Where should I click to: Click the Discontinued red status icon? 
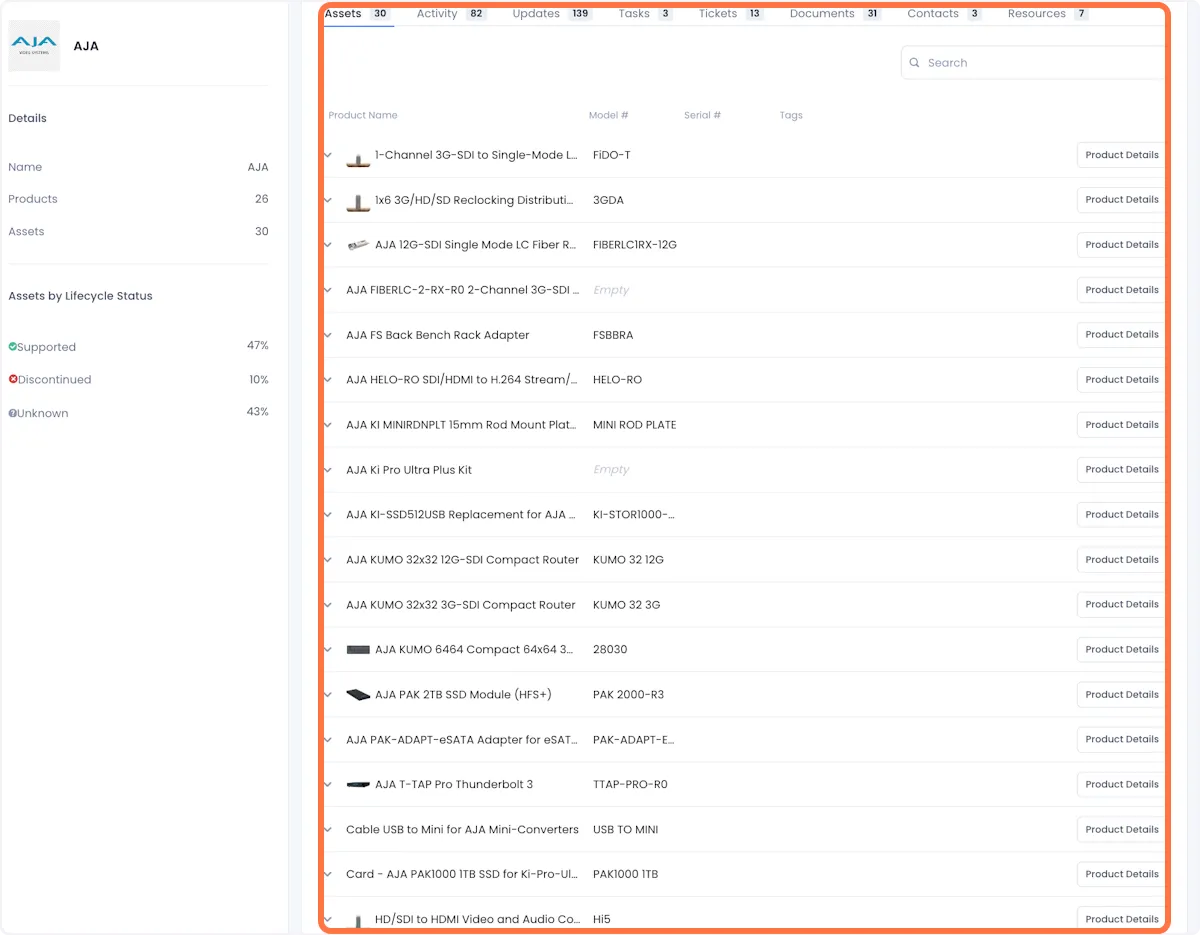tap(13, 380)
